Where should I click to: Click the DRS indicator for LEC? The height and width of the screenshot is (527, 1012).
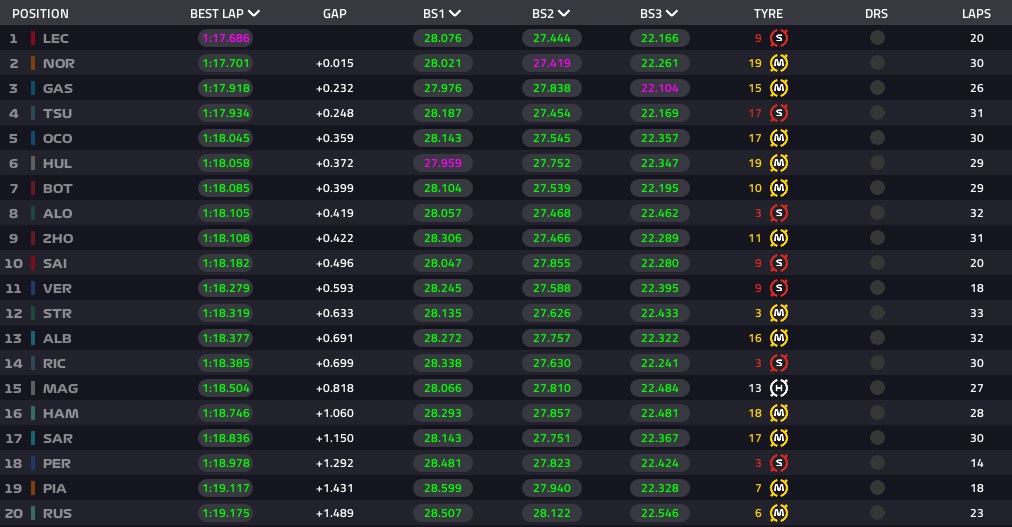coord(877,38)
